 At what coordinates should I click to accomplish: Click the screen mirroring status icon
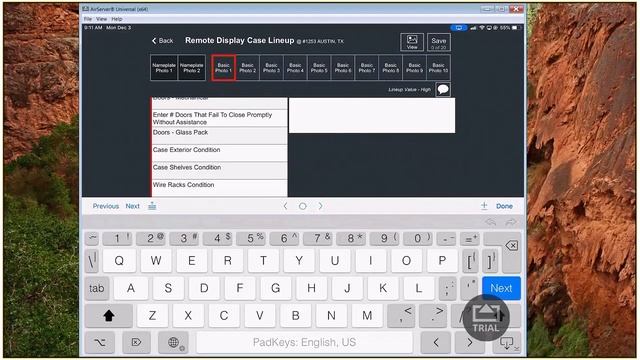(x=459, y=28)
